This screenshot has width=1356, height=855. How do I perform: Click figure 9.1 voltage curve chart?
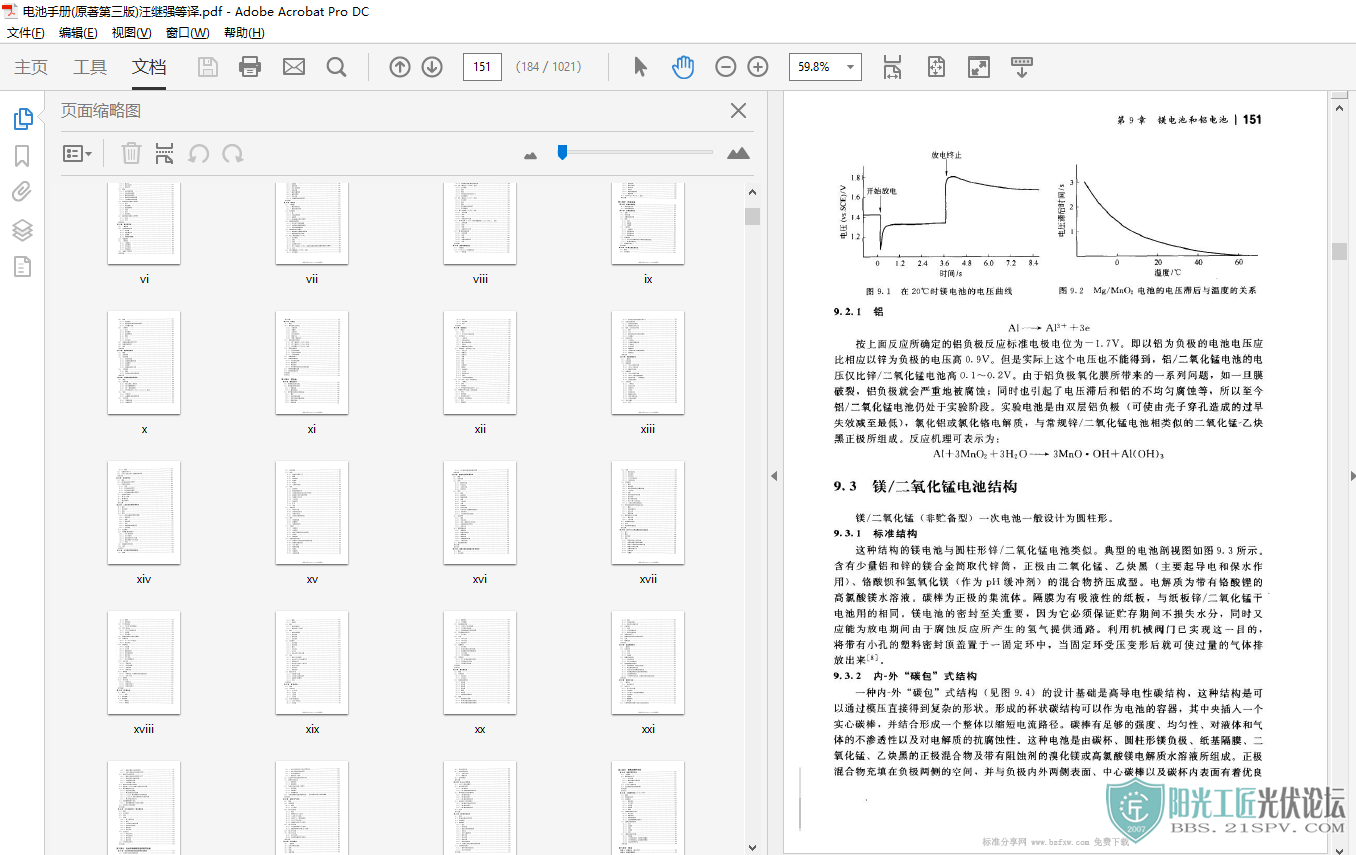click(940, 215)
